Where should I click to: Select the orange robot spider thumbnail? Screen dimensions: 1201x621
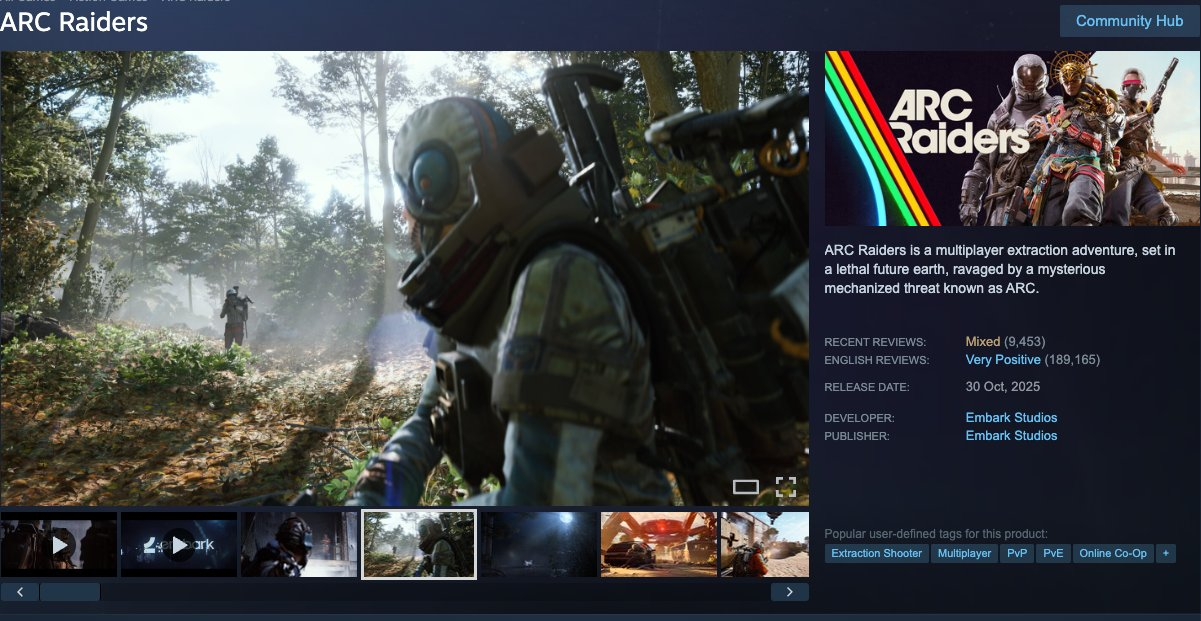[x=659, y=544]
